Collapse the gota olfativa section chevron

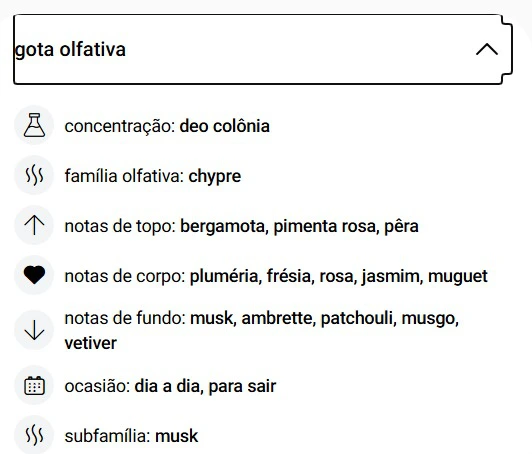coord(487,50)
